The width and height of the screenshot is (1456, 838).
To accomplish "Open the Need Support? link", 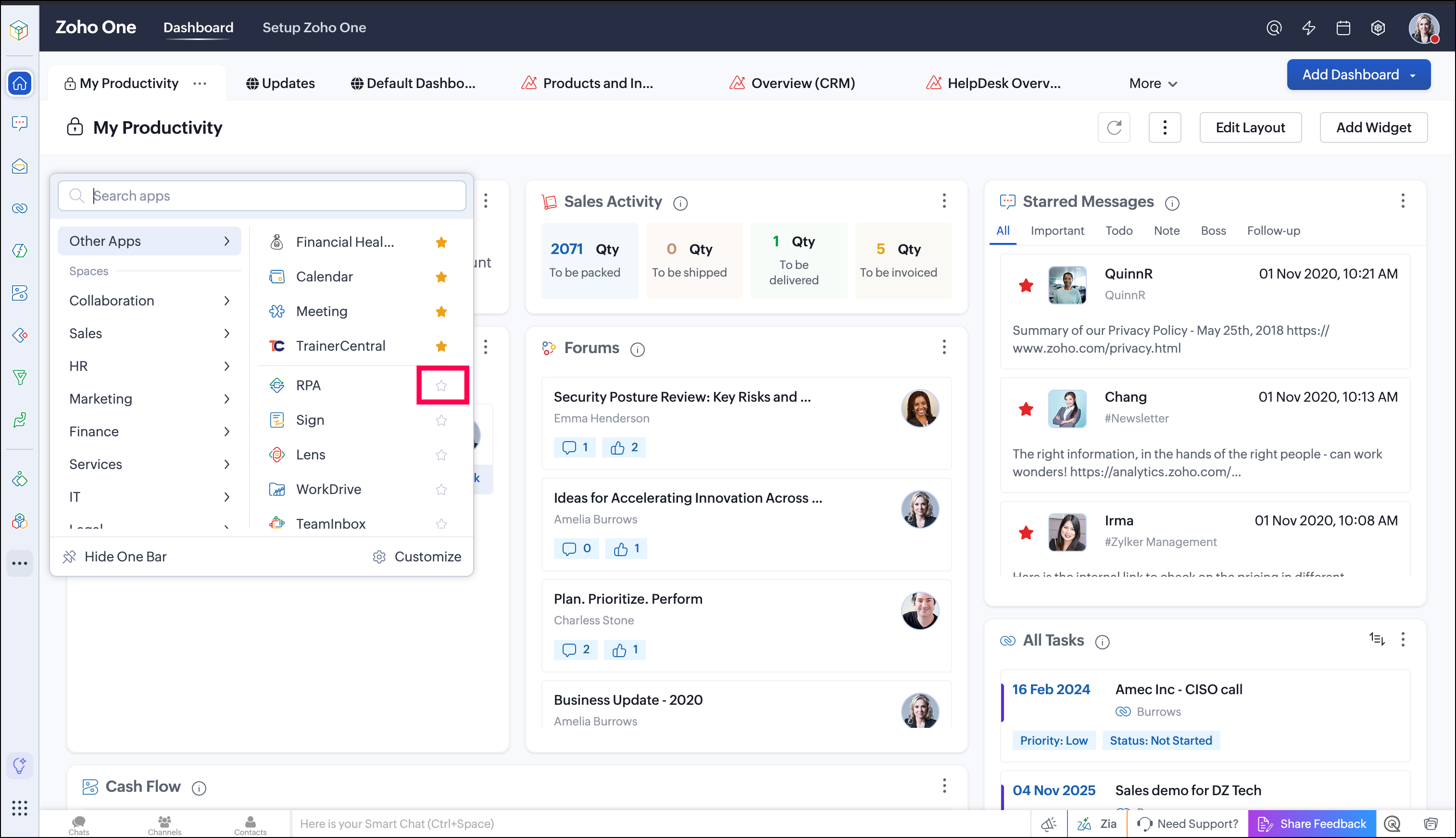I will [1187, 824].
